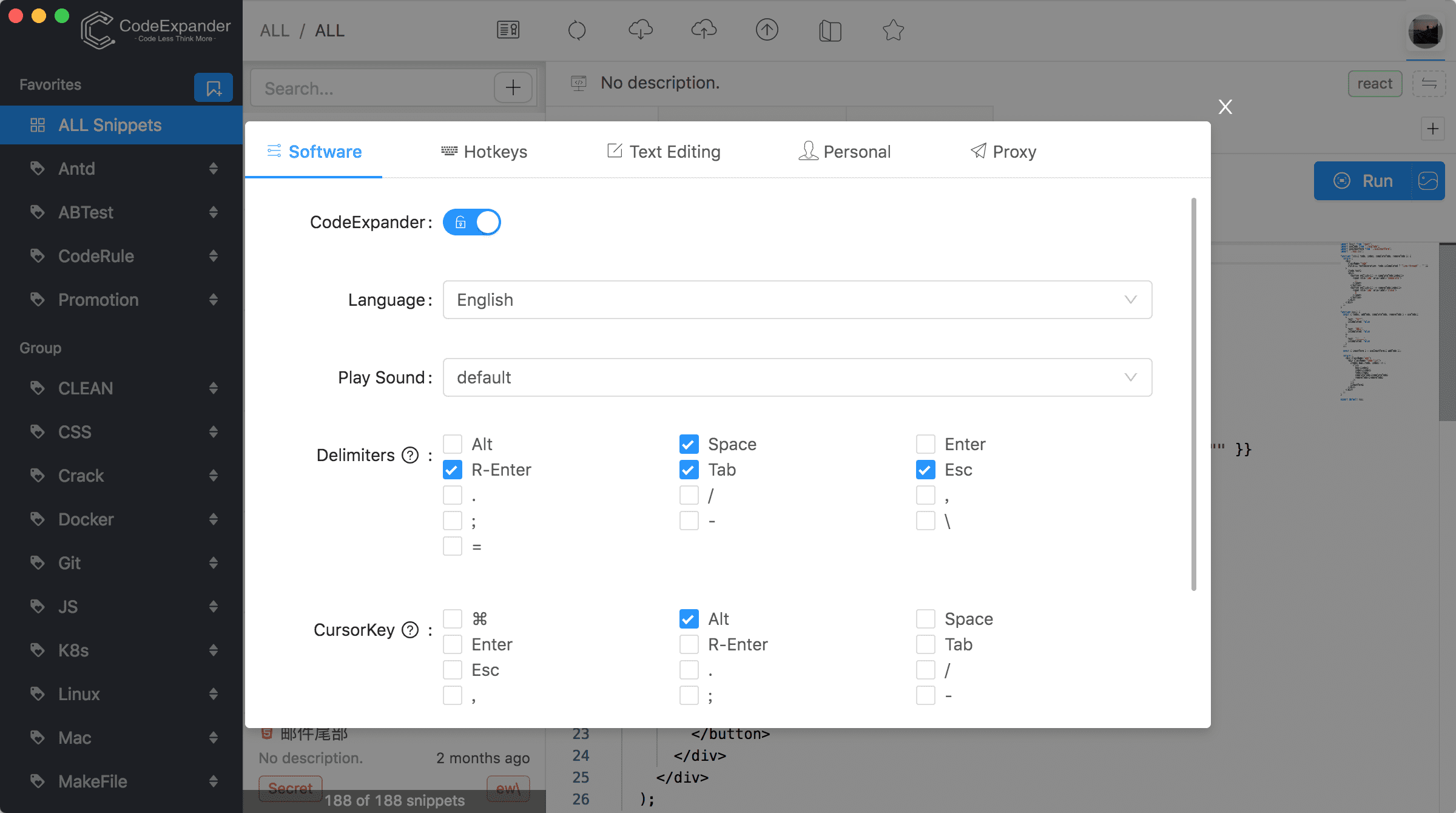Open the CSS group

pos(121,432)
